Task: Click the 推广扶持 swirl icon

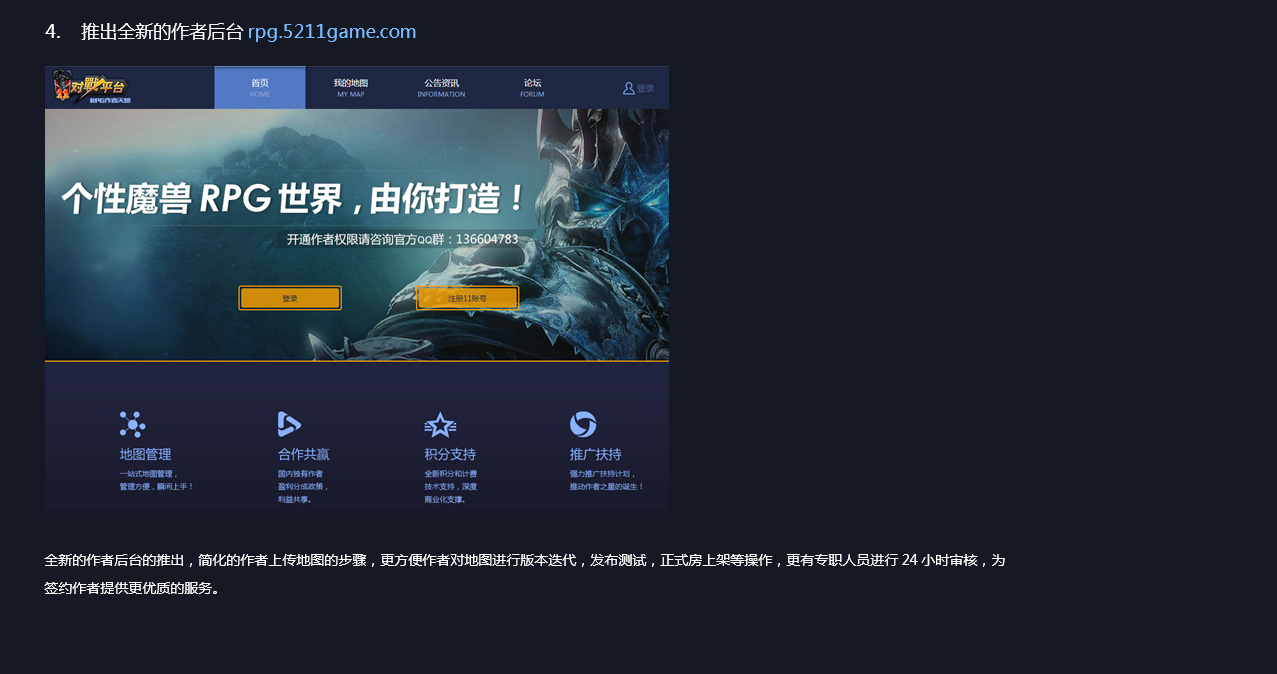Action: pyautogui.click(x=583, y=424)
